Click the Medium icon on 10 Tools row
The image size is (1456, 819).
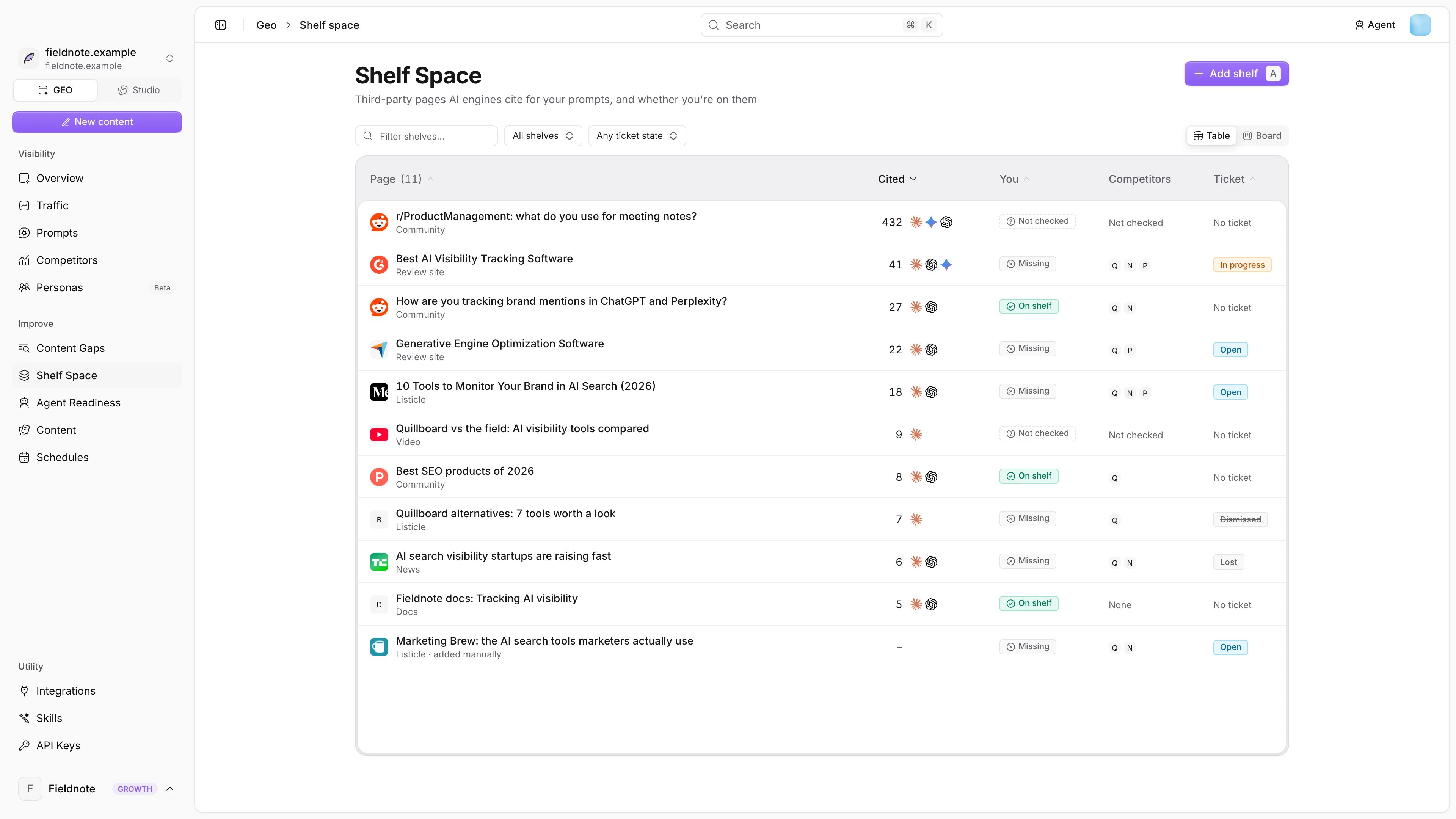pyautogui.click(x=379, y=392)
